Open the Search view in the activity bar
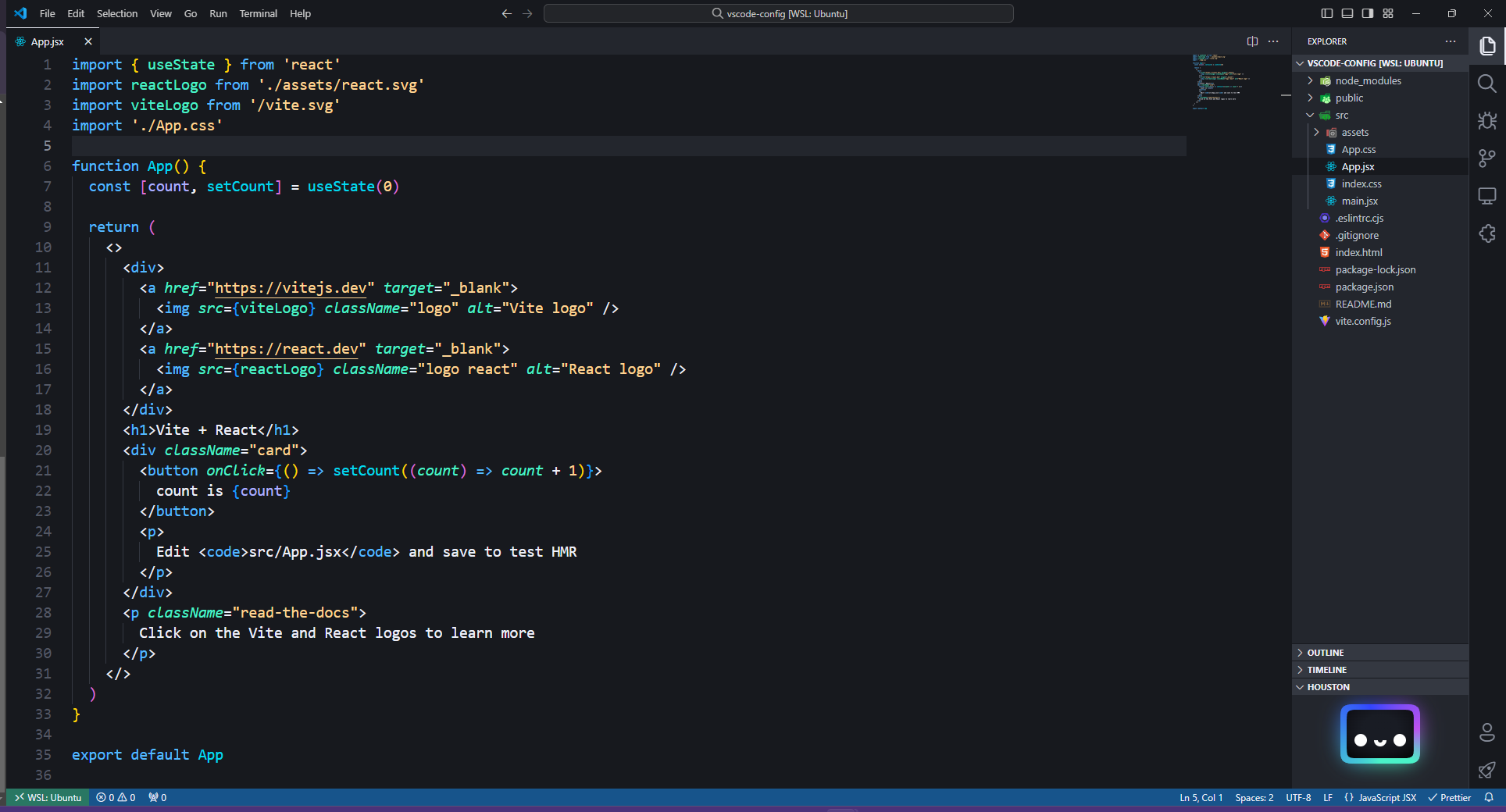Screen dimensions: 1506x812 [1486, 84]
